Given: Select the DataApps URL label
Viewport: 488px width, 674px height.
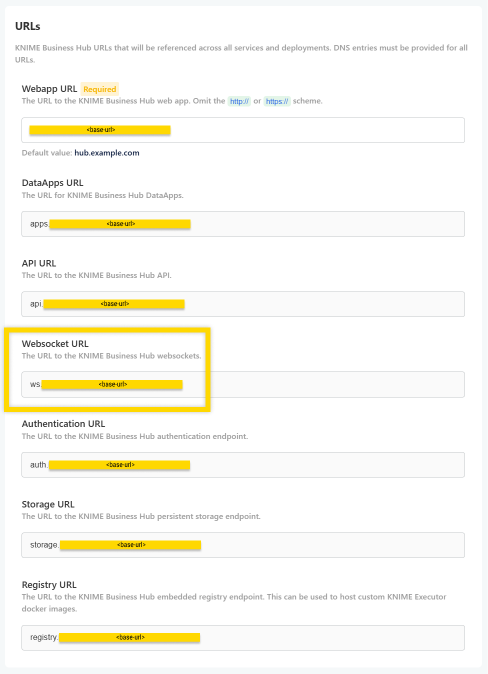Looking at the screenshot, I should 52,183.
